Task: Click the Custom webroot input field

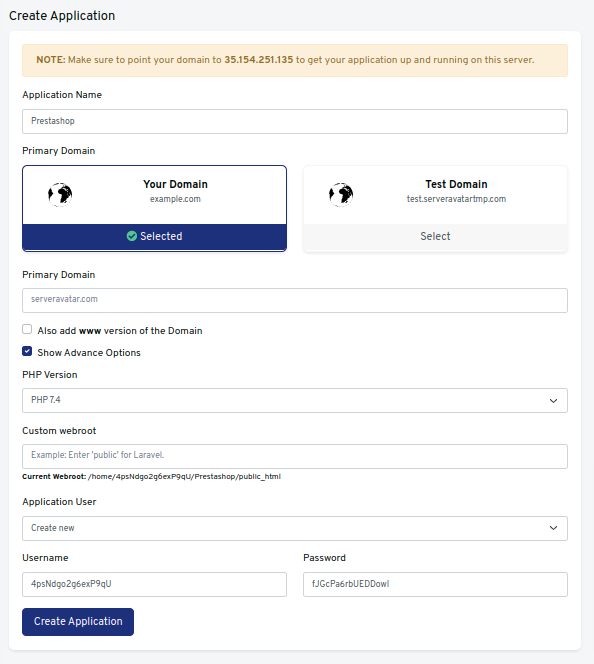Action: pyautogui.click(x=295, y=456)
